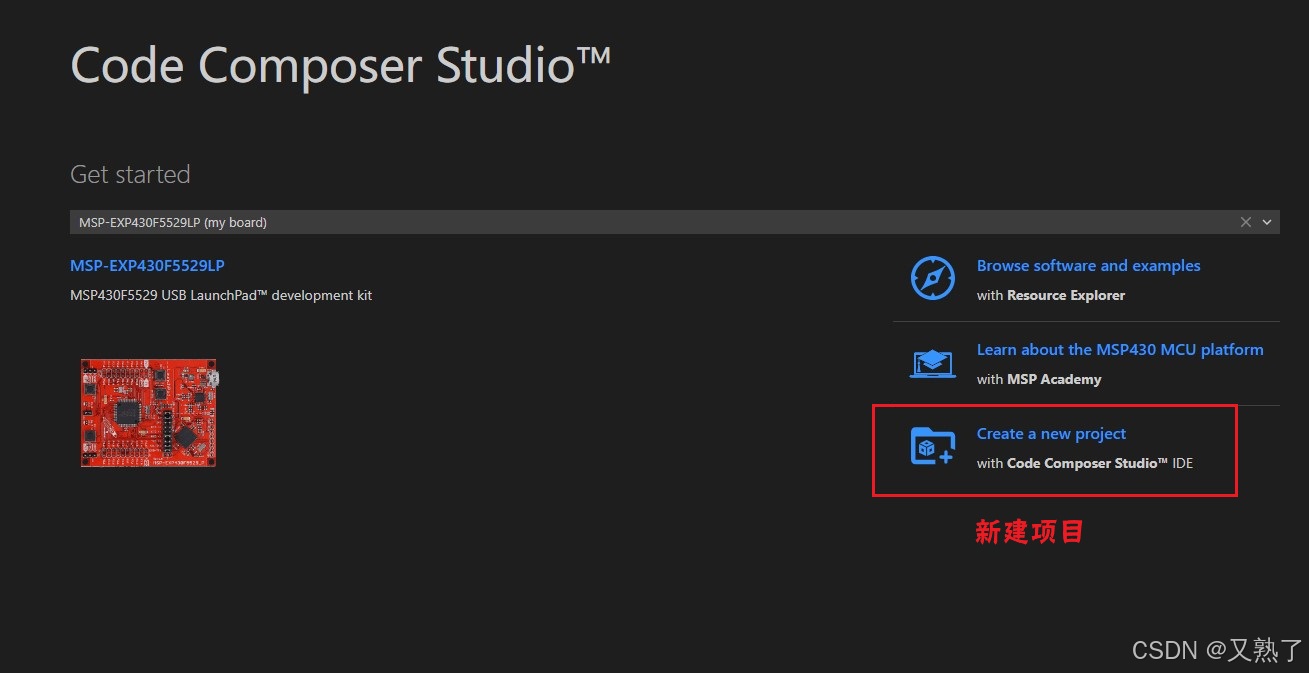Click 'with Code Composer Studio™ IDE' text
This screenshot has width=1309, height=673.
coord(1085,463)
